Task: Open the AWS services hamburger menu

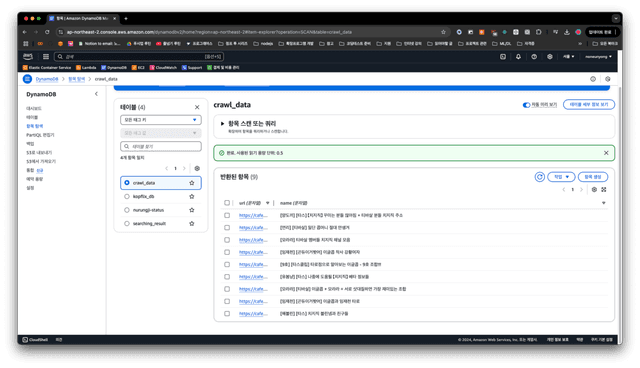Action: tap(46, 57)
